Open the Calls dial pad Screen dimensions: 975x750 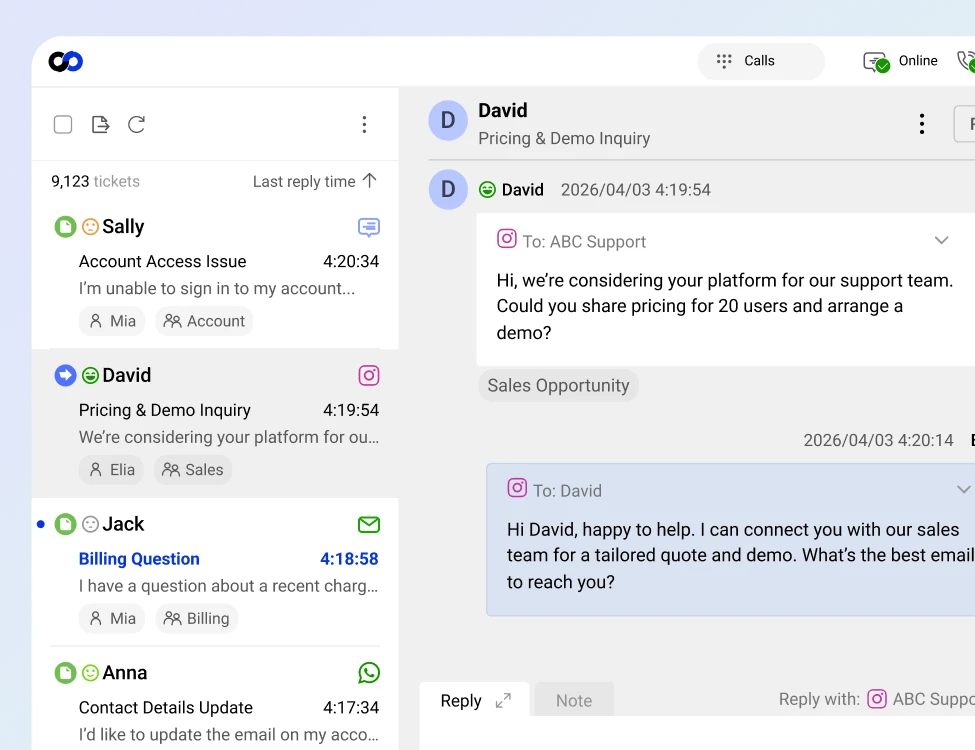760,61
